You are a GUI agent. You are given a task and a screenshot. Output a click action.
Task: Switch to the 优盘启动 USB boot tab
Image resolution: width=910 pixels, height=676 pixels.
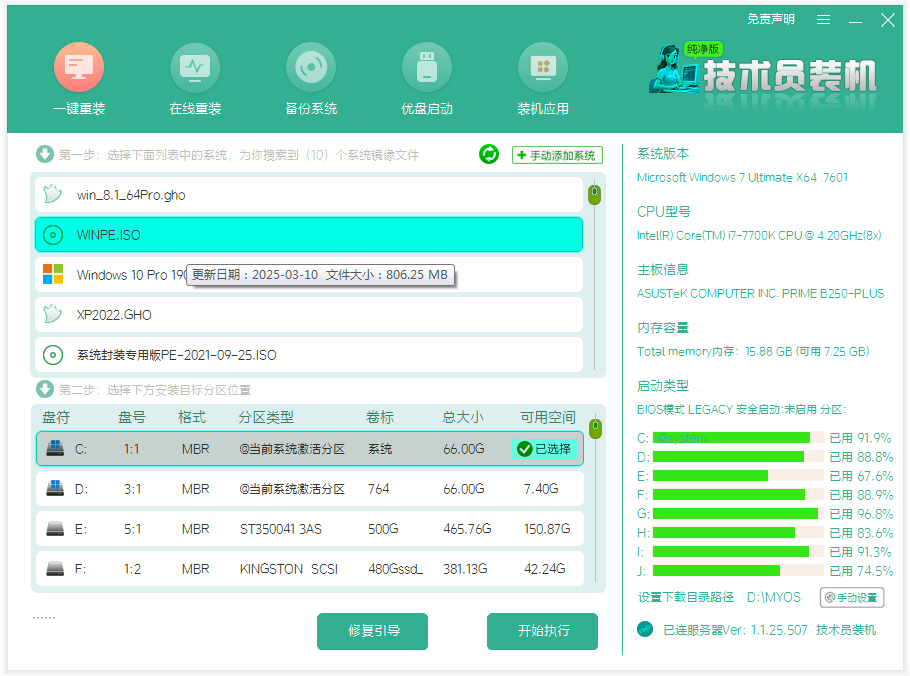tap(427, 79)
